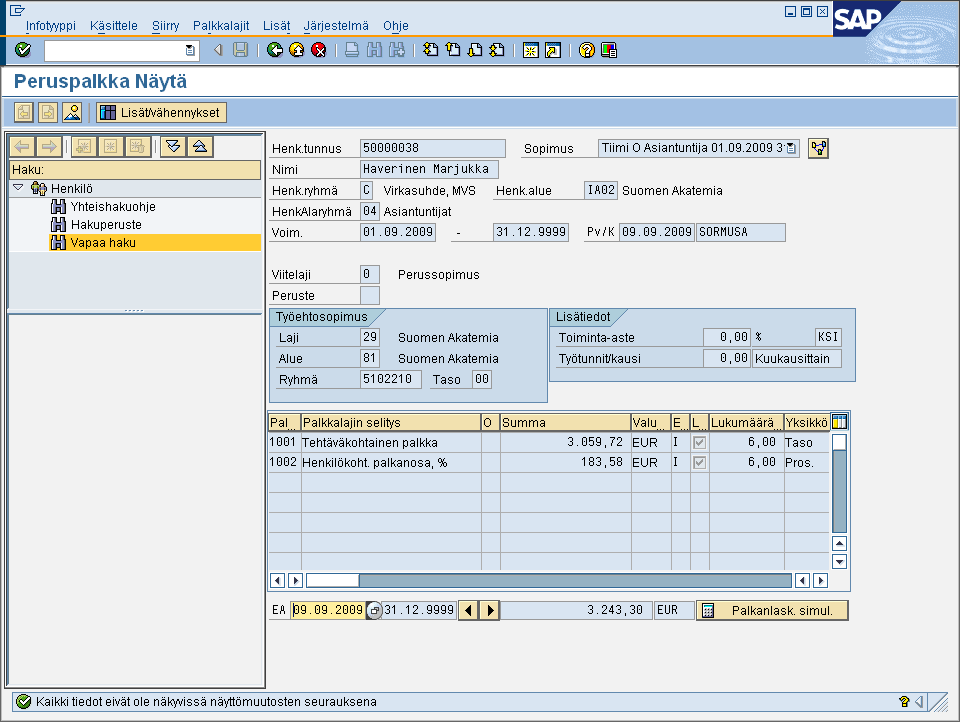Click the table scroll down arrow

[839, 562]
